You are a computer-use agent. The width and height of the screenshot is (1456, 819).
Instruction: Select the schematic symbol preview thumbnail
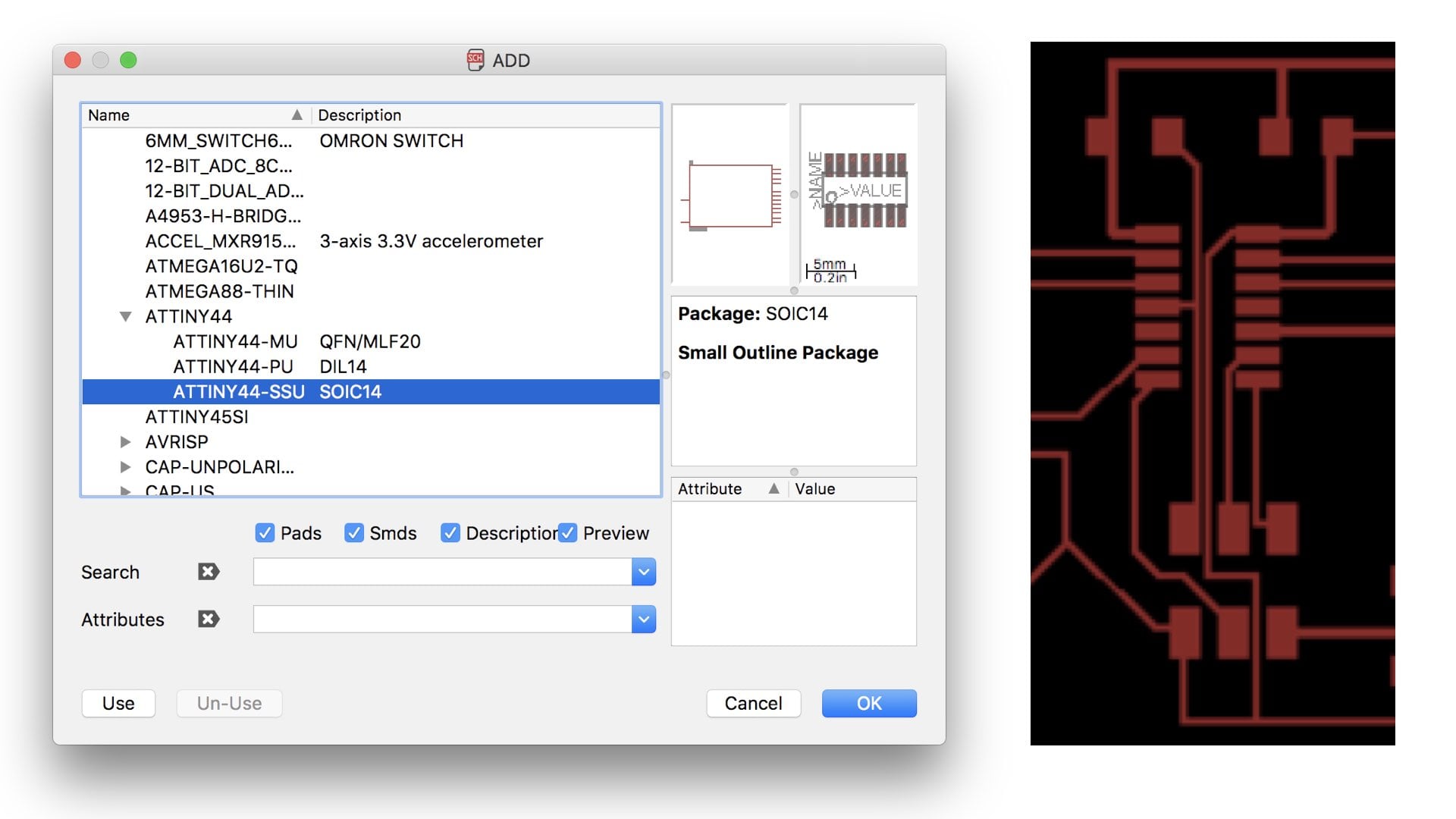(730, 194)
